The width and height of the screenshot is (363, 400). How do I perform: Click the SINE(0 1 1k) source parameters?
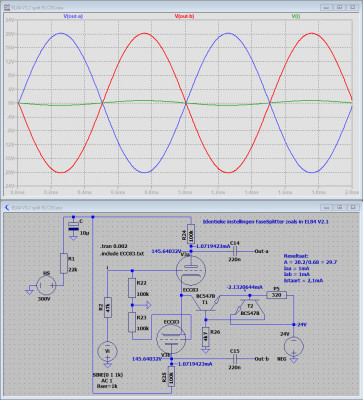pyautogui.click(x=108, y=375)
